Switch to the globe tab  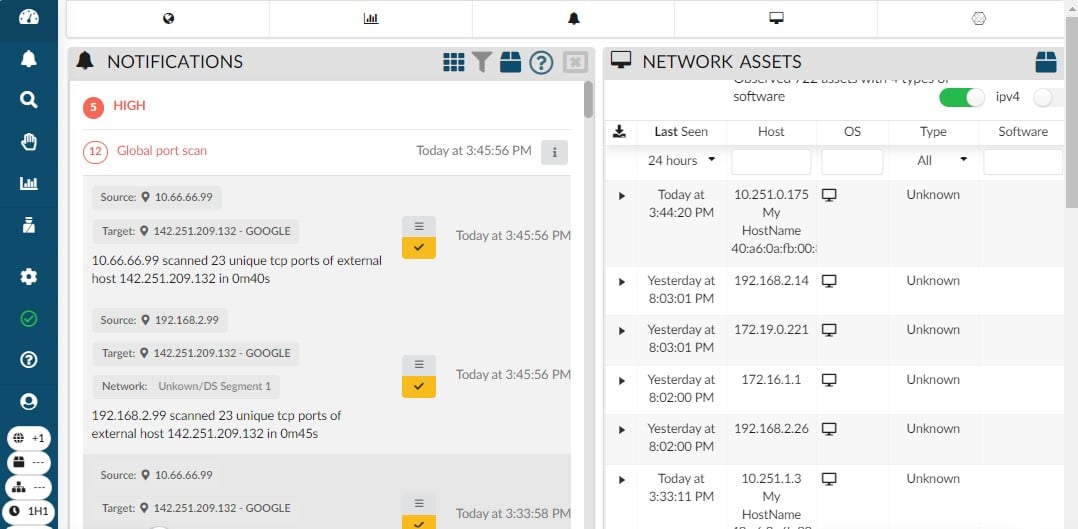coord(168,19)
